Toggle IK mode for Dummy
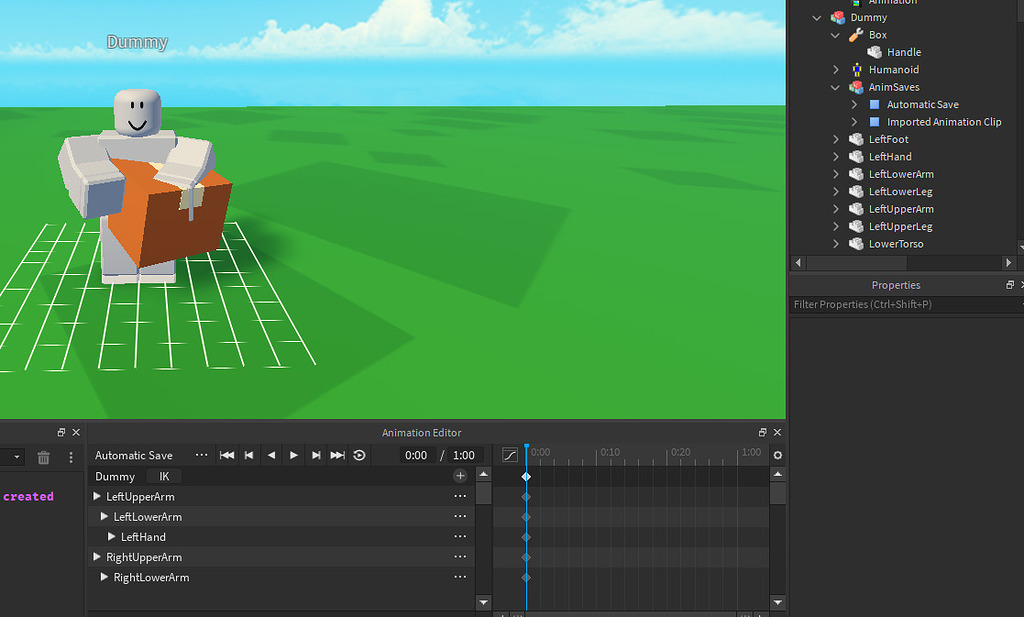Screen dimensions: 1024x617 163,476
